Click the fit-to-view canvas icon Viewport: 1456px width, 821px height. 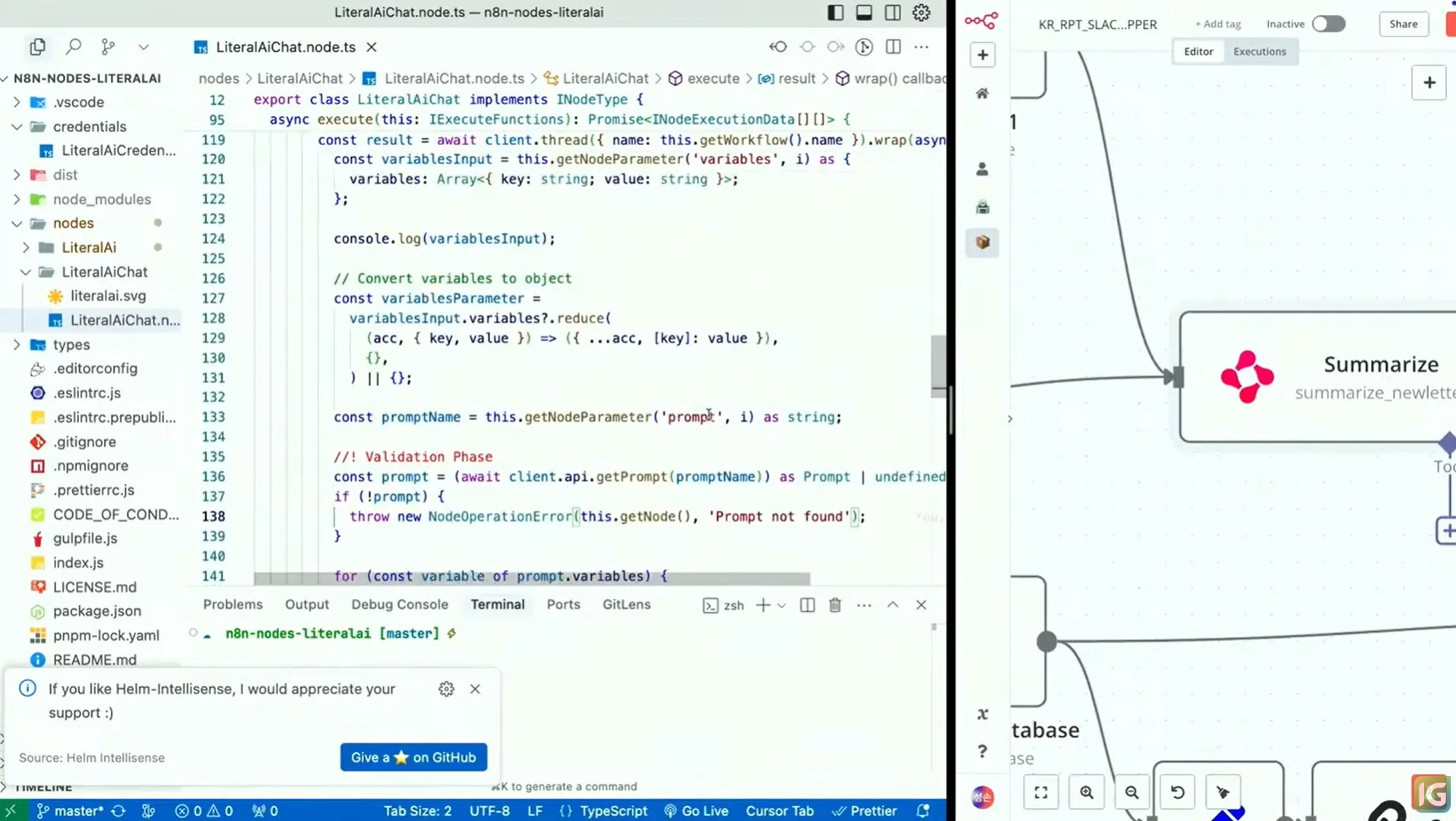(x=1041, y=792)
